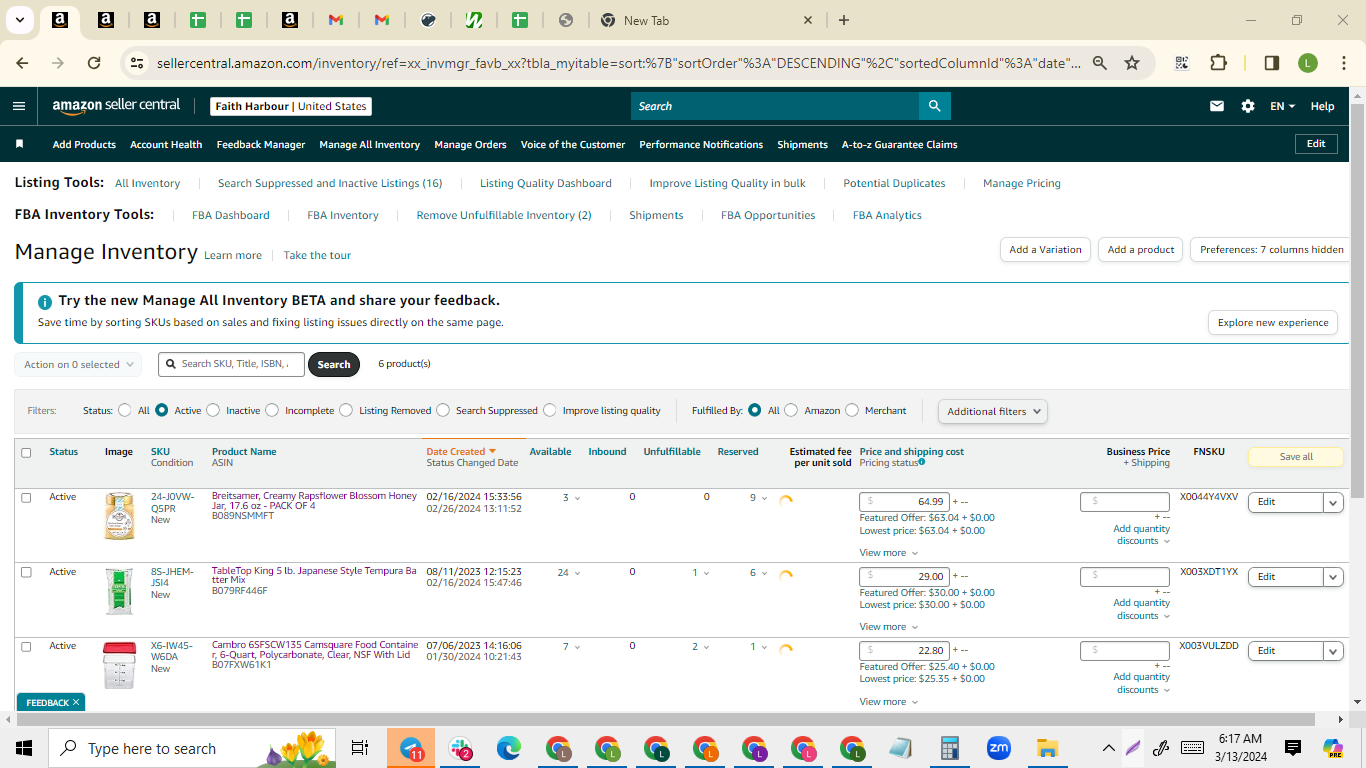The width and height of the screenshot is (1366, 768).
Task: Open Manage Orders in the navigation bar
Action: [470, 144]
